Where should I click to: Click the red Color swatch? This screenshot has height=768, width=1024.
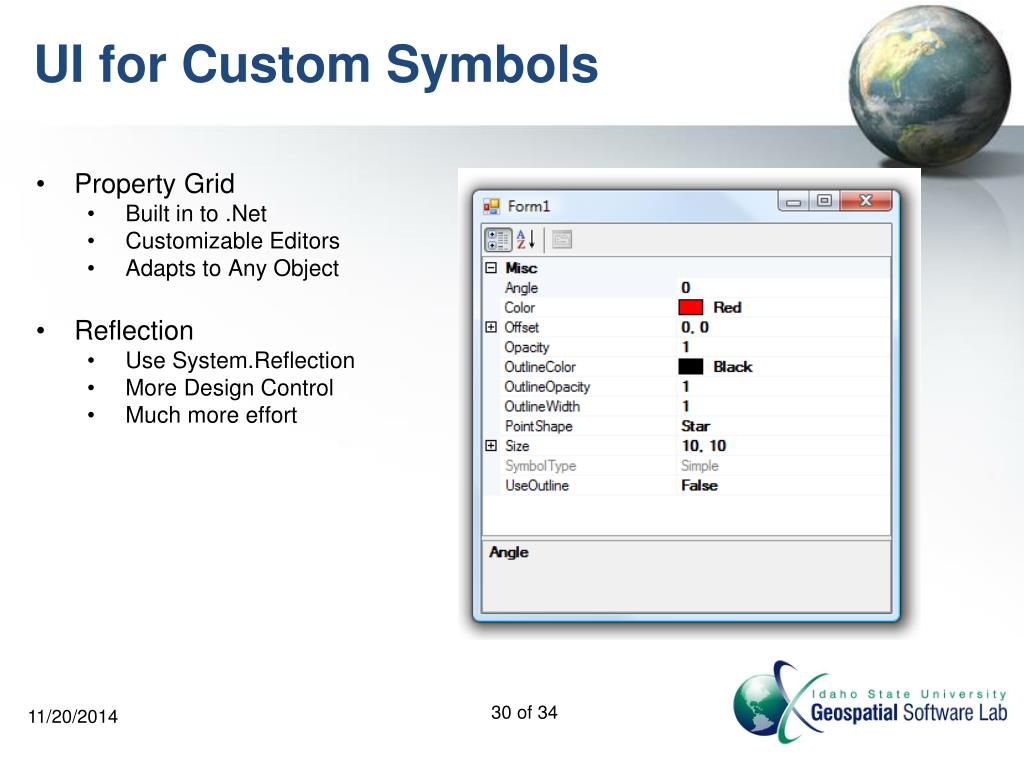[690, 308]
